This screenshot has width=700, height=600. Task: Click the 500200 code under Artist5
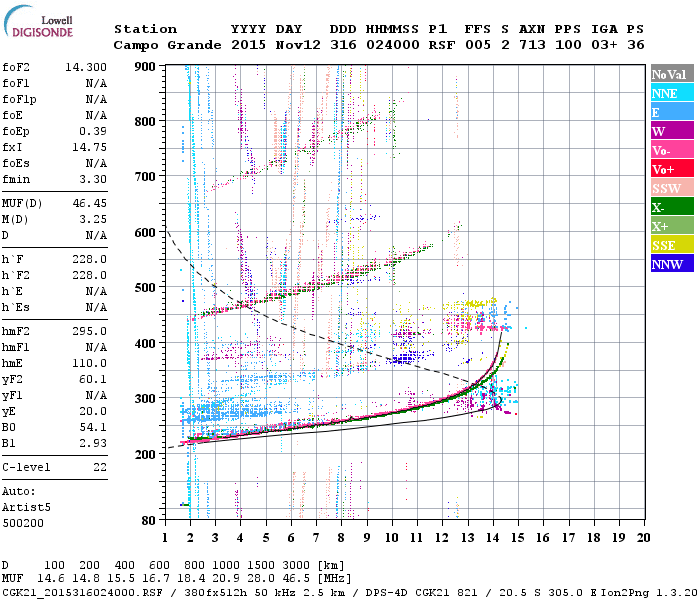tap(23, 523)
